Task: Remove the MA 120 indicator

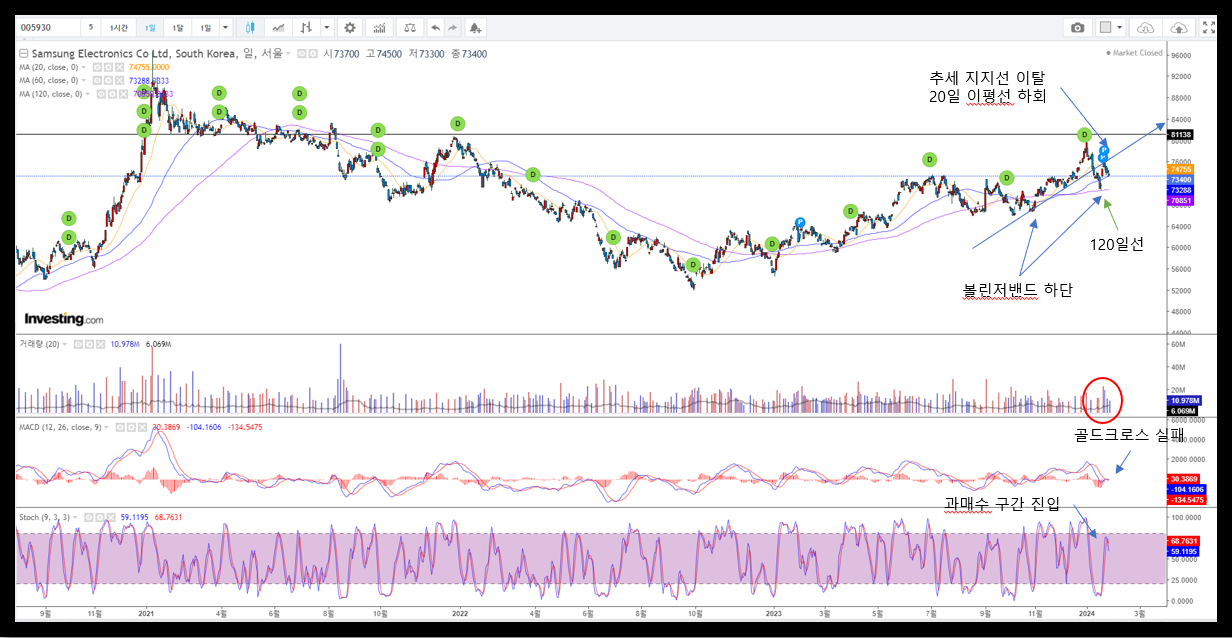Action: point(123,94)
